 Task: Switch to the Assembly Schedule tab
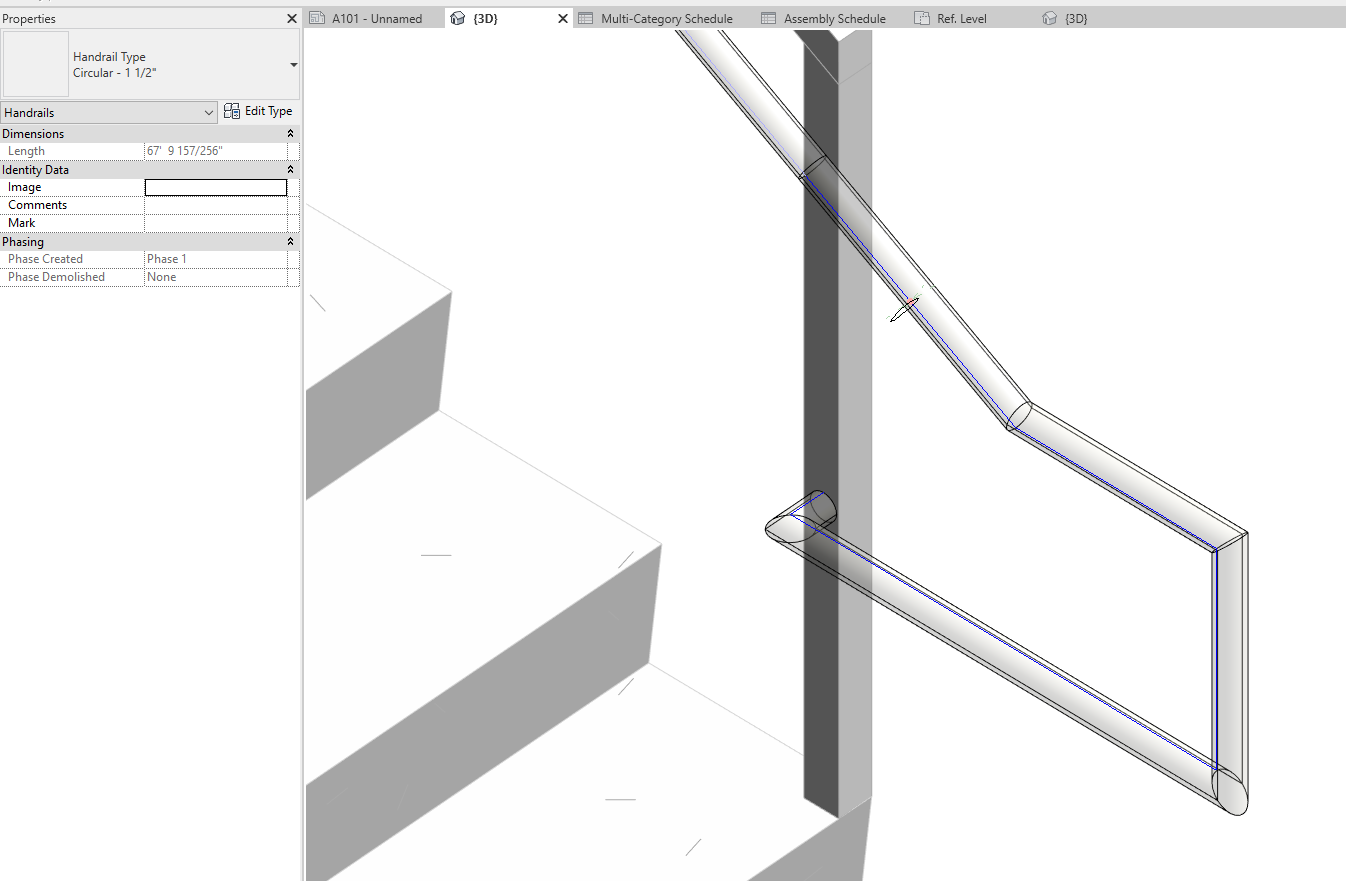(834, 17)
